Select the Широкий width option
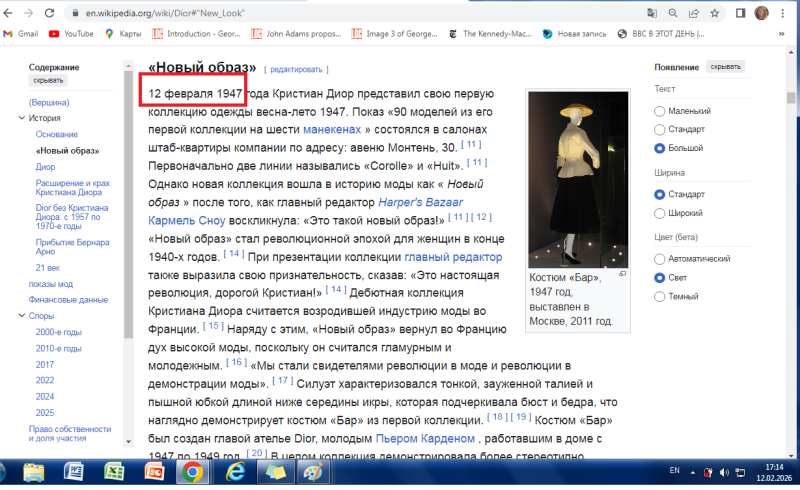The image size is (800, 490). (659, 212)
